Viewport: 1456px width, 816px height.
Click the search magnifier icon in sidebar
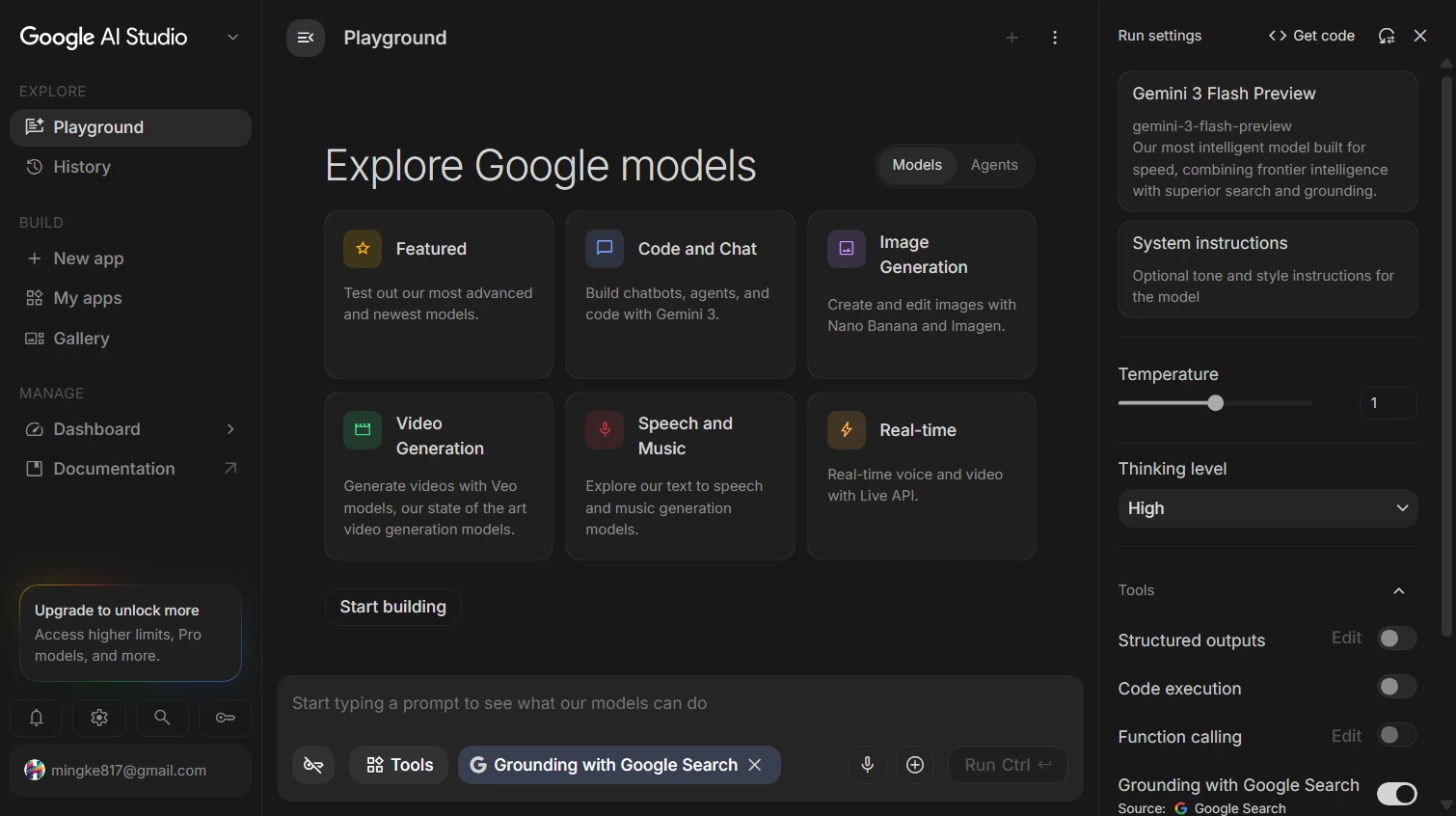[x=162, y=718]
